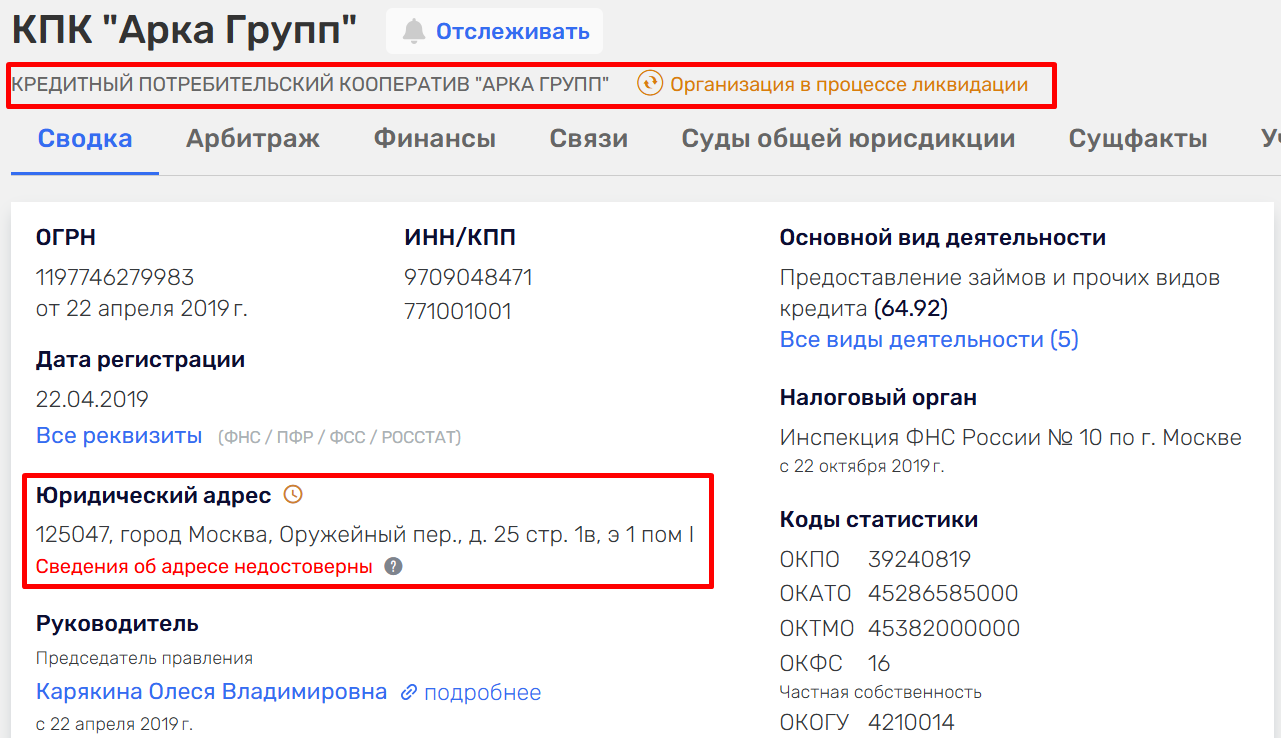Click the OKPO code 39240819
The image size is (1281, 738).
920,559
